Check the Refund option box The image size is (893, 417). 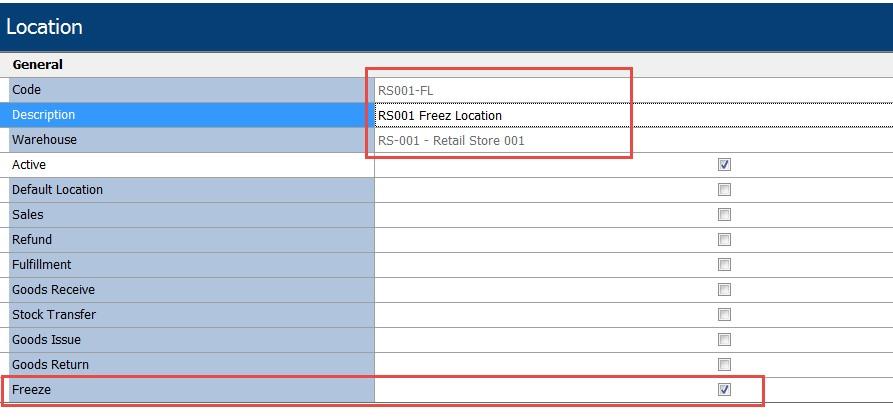tap(724, 240)
